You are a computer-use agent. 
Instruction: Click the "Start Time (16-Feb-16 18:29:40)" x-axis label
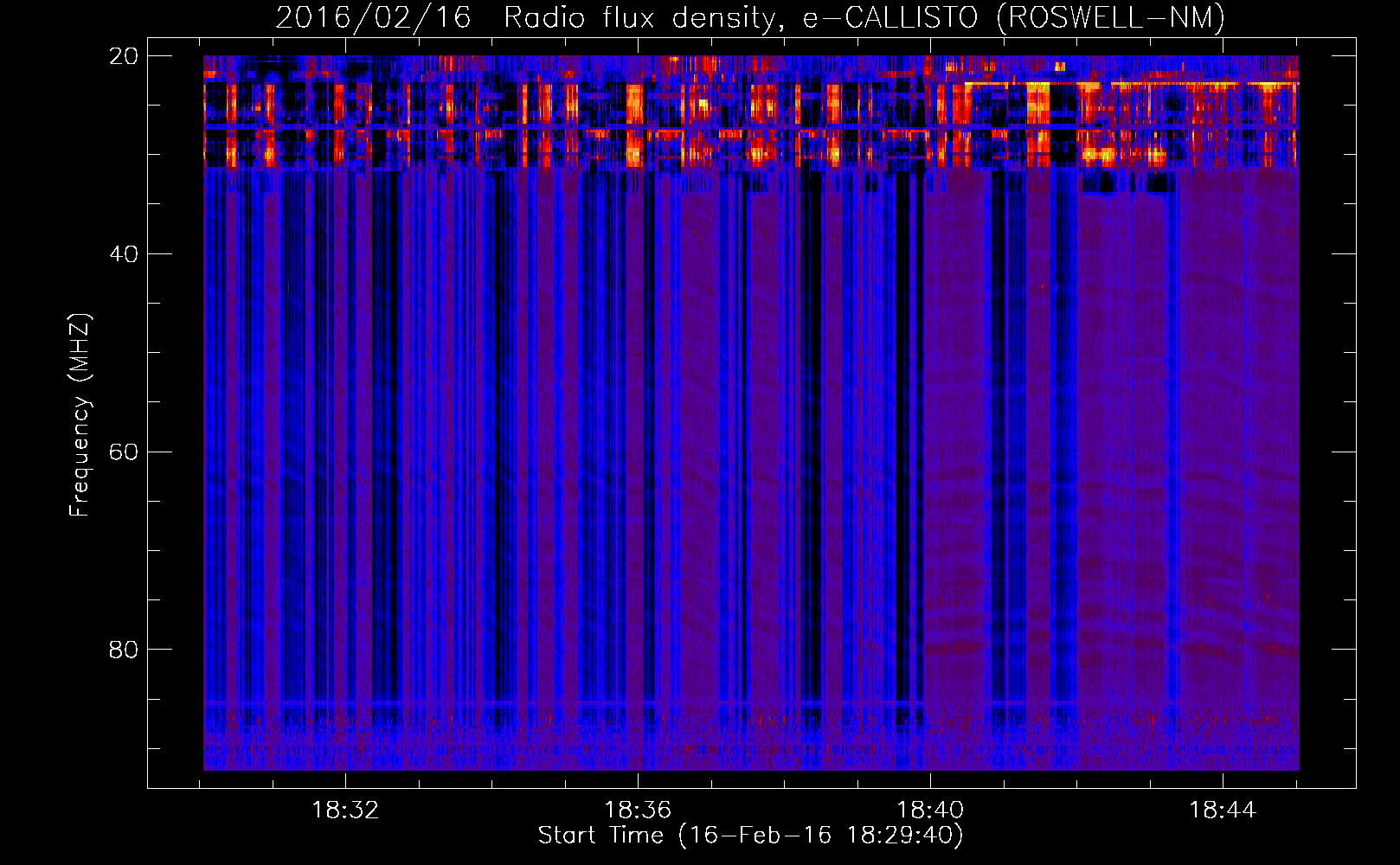(x=750, y=836)
